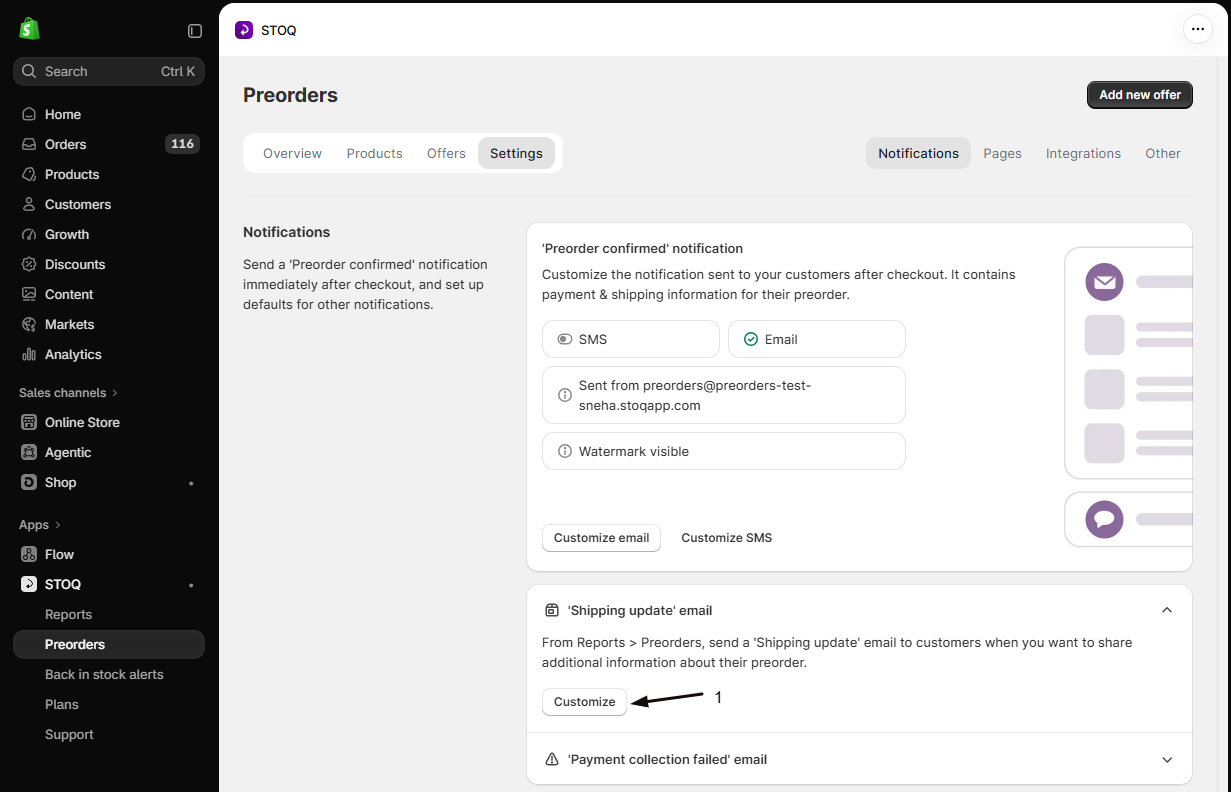Click the Customize SMS button
The height and width of the screenshot is (792, 1231).
tap(727, 538)
